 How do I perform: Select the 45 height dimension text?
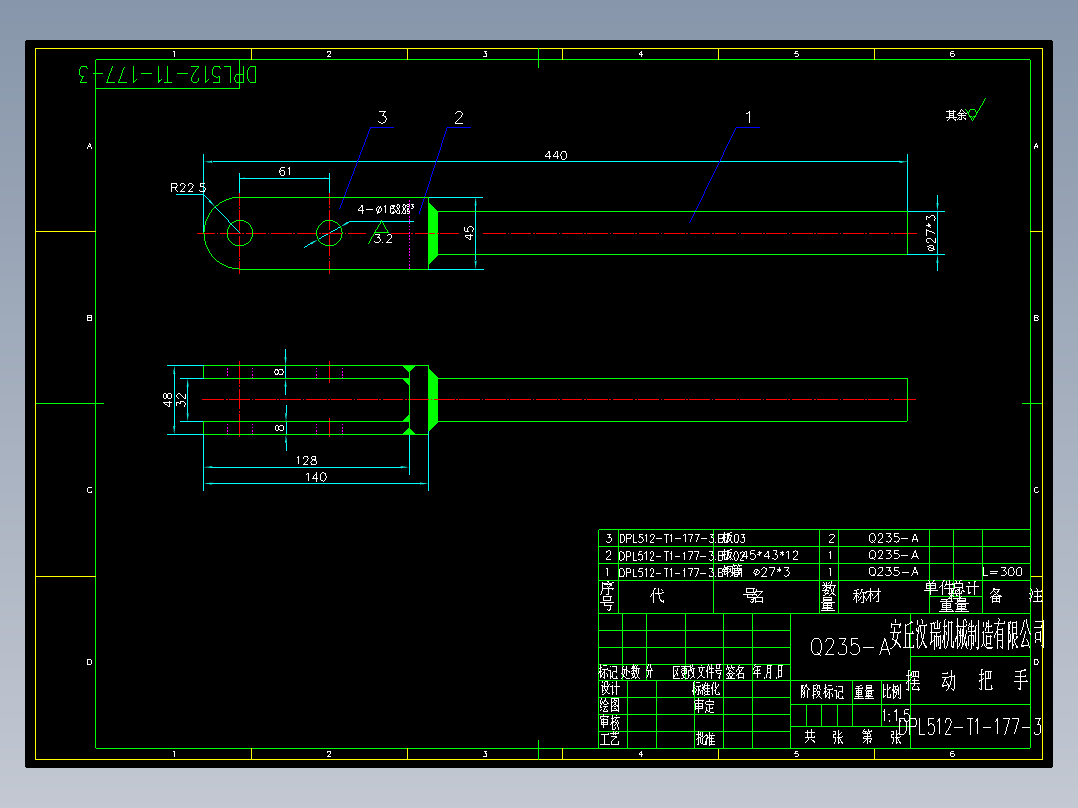[469, 233]
